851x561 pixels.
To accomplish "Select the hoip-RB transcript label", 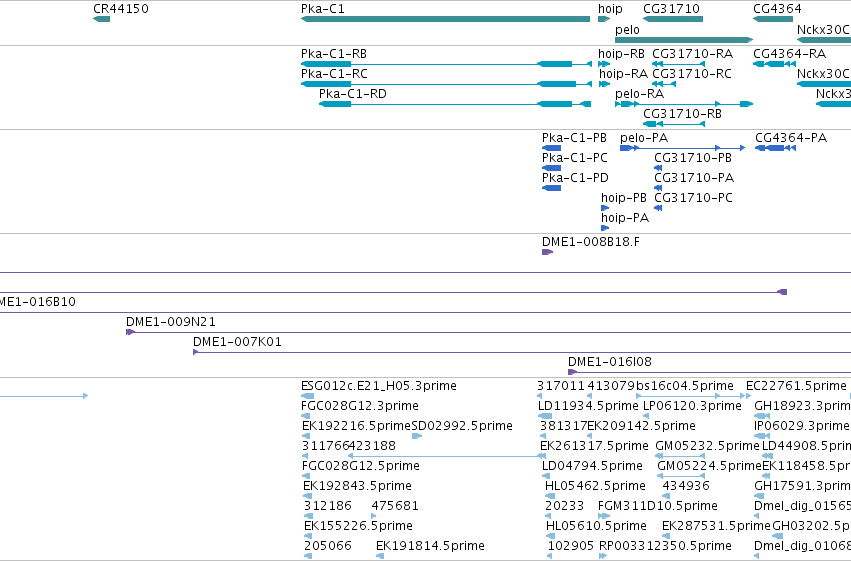I will point(621,54).
